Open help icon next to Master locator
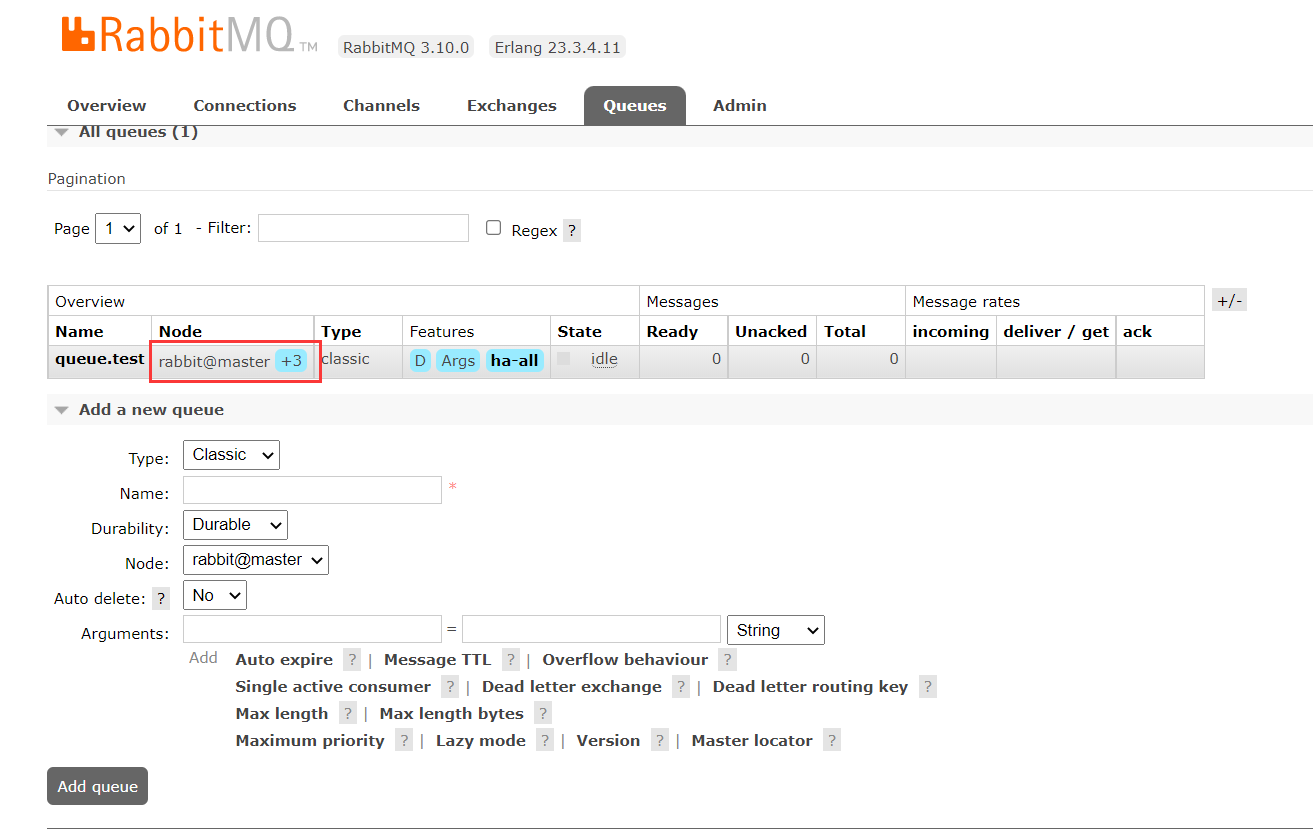The height and width of the screenshot is (833, 1313). 832,741
